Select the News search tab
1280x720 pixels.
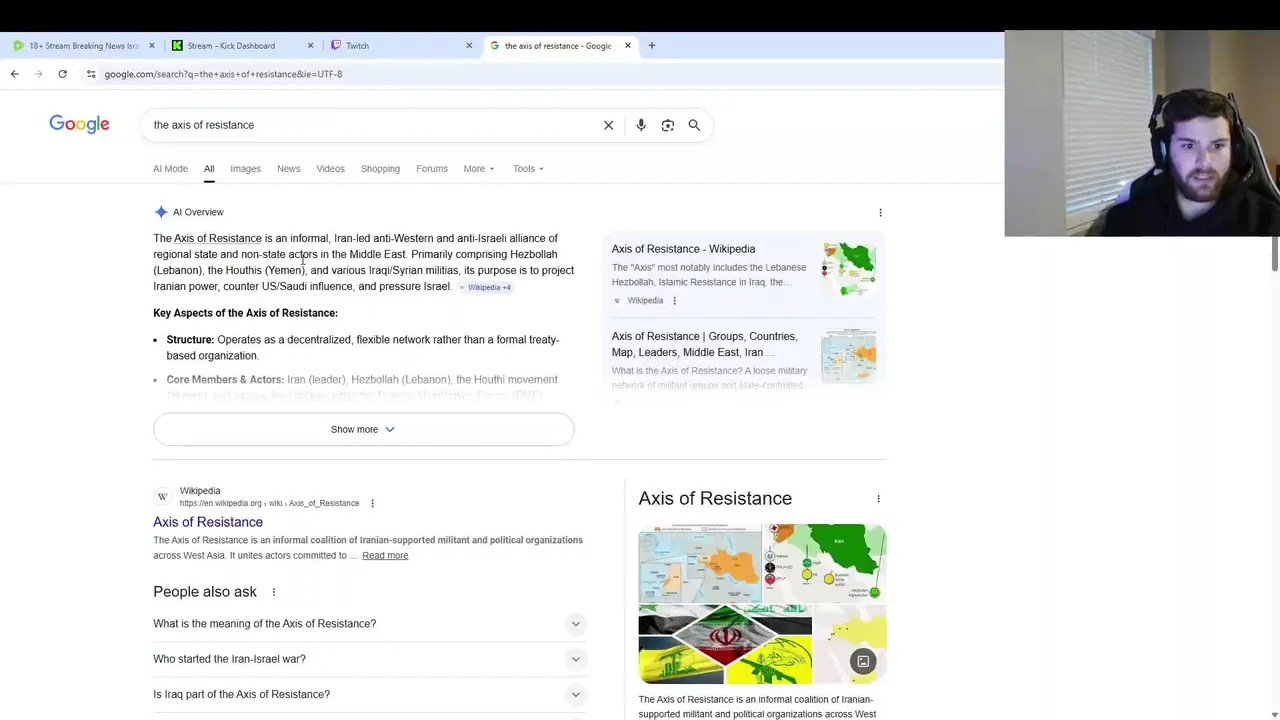(288, 168)
